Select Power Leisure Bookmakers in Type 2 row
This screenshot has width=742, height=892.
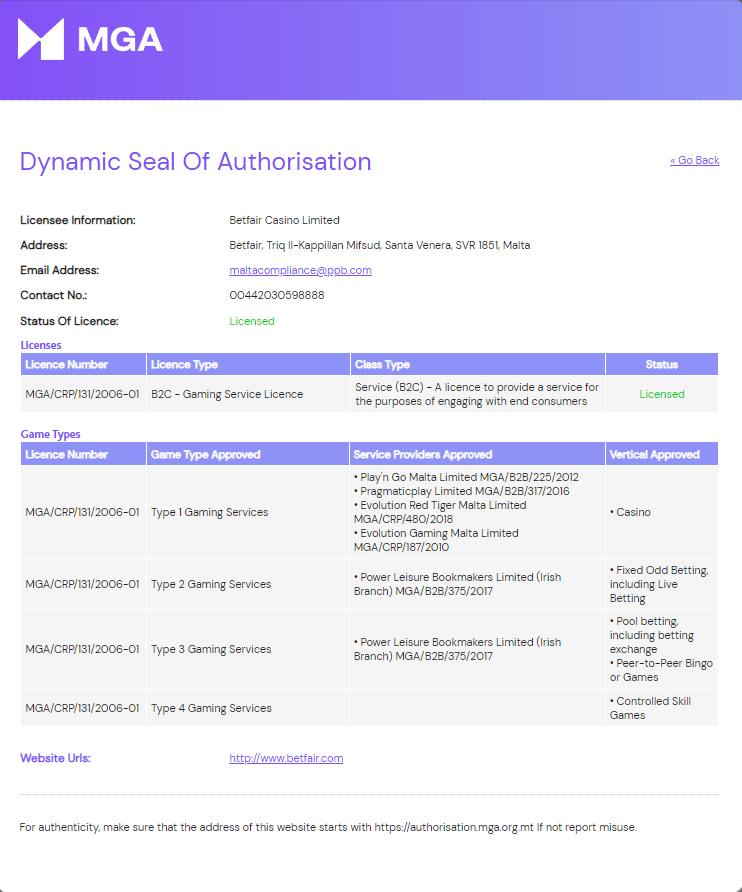pos(457,584)
